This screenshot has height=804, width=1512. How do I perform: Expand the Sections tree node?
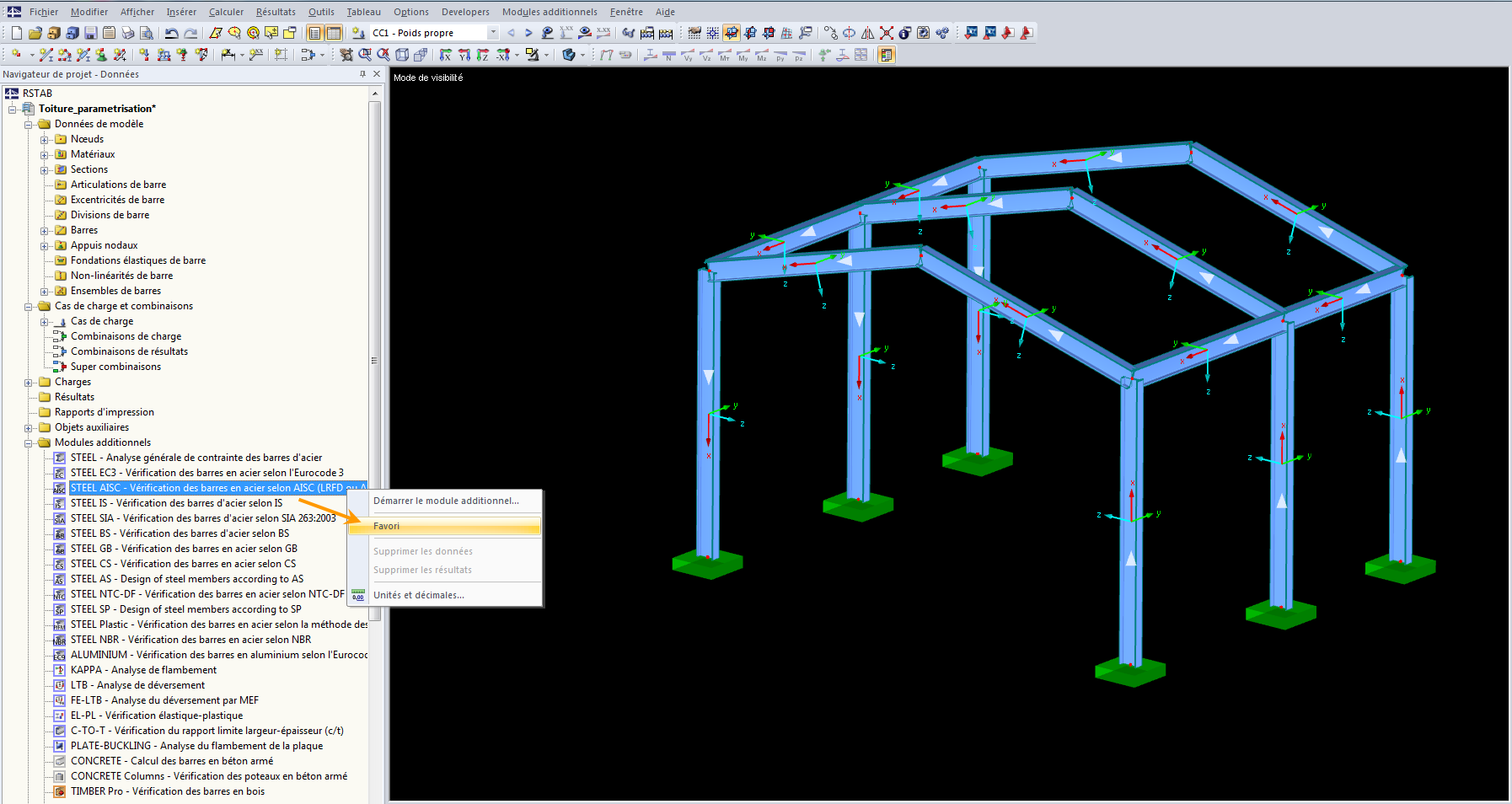(x=45, y=170)
